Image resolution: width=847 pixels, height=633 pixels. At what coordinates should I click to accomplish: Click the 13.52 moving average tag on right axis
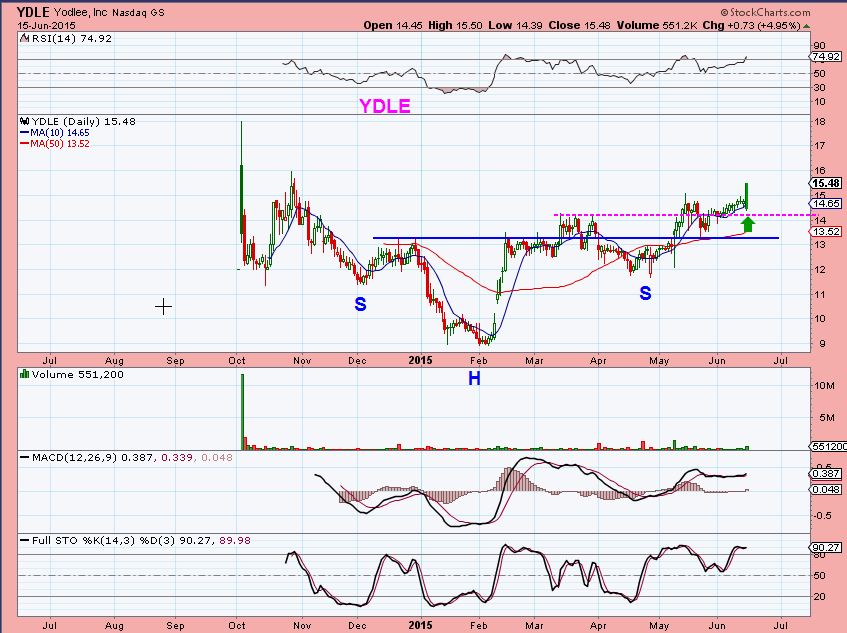coord(826,232)
